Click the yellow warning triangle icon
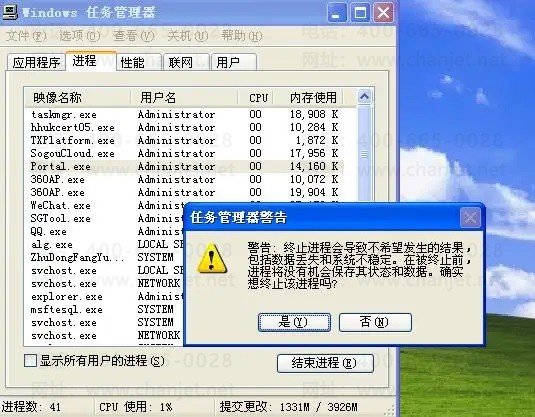 pyautogui.click(x=212, y=258)
